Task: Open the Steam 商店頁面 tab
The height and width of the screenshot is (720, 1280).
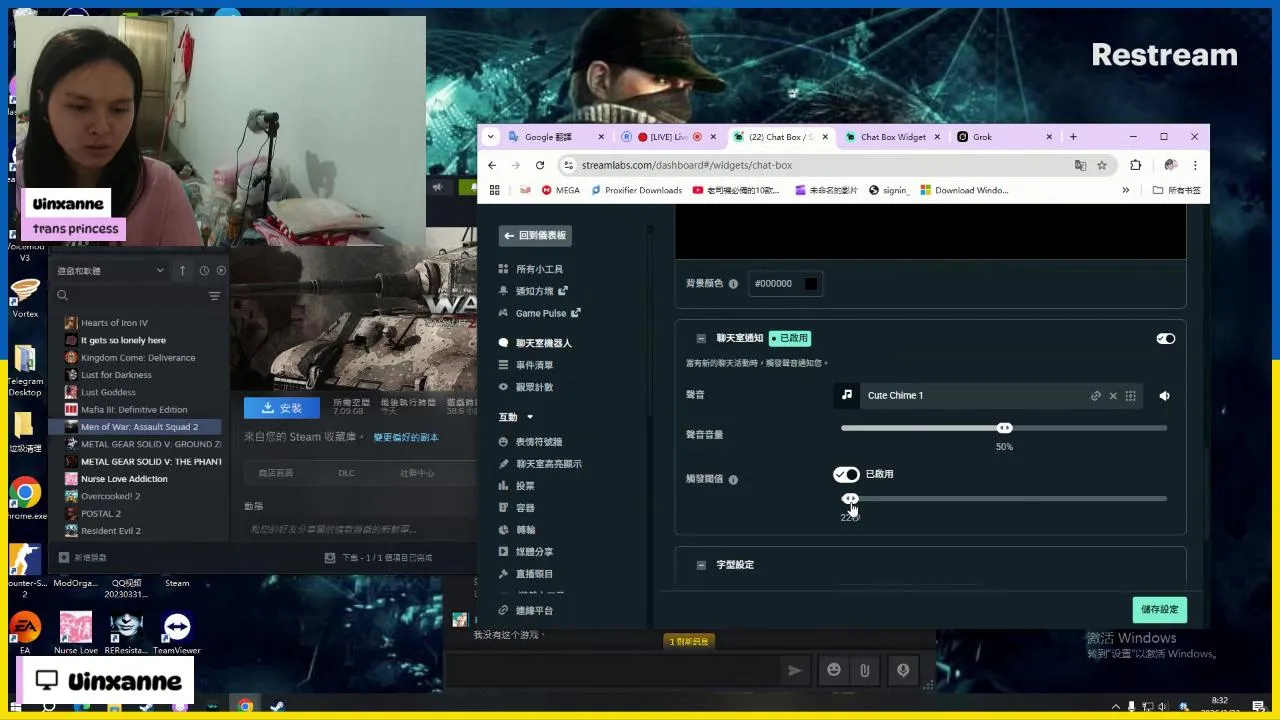Action: click(x=276, y=473)
